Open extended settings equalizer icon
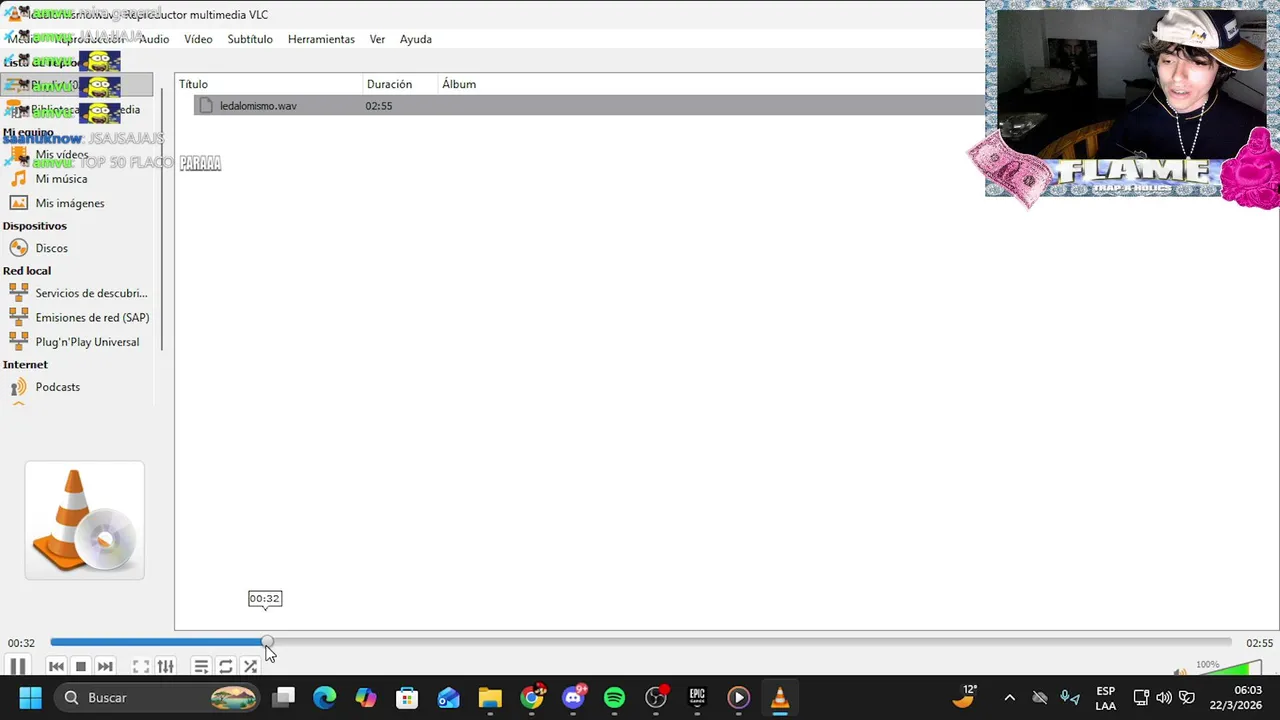This screenshot has width=1280, height=720. (166, 666)
